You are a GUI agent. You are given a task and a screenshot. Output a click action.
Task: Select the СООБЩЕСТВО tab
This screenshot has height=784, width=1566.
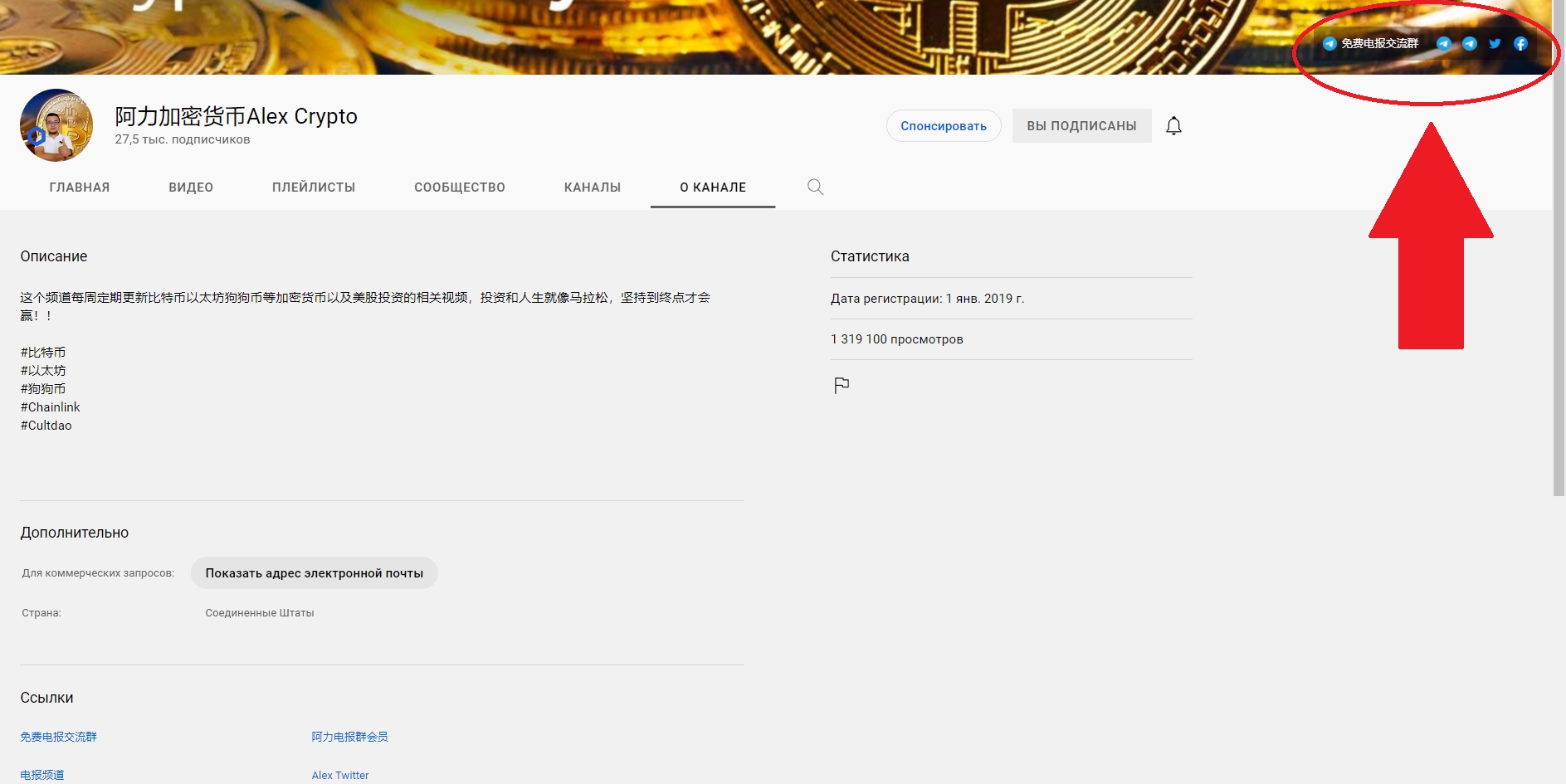pyautogui.click(x=460, y=187)
